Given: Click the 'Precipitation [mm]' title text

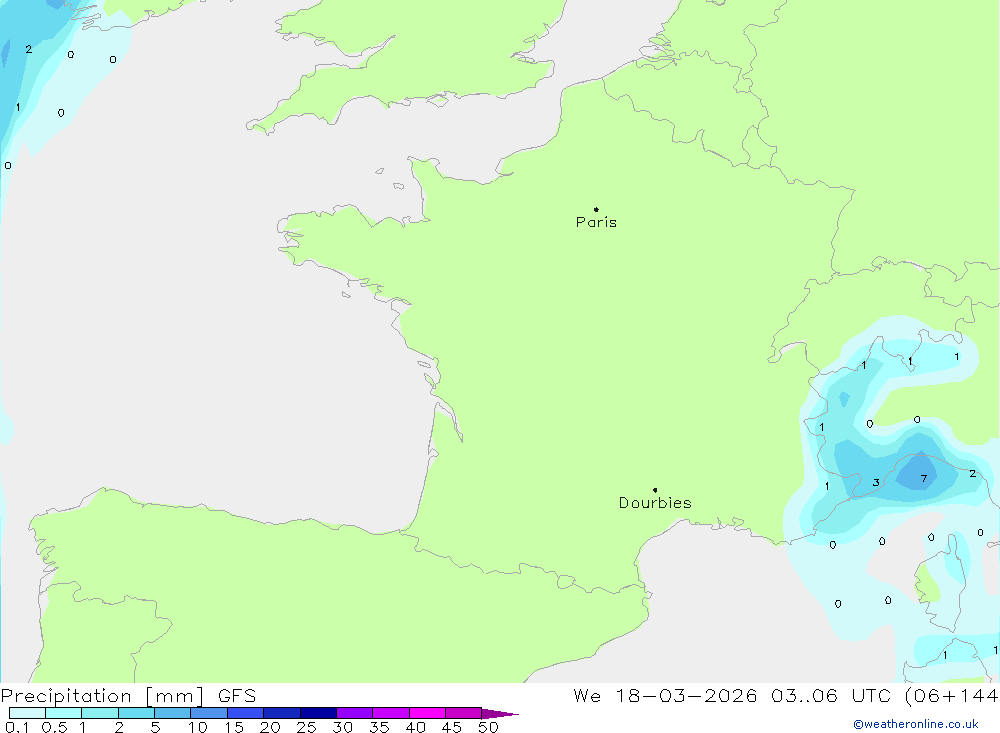Looking at the screenshot, I should (102, 695).
